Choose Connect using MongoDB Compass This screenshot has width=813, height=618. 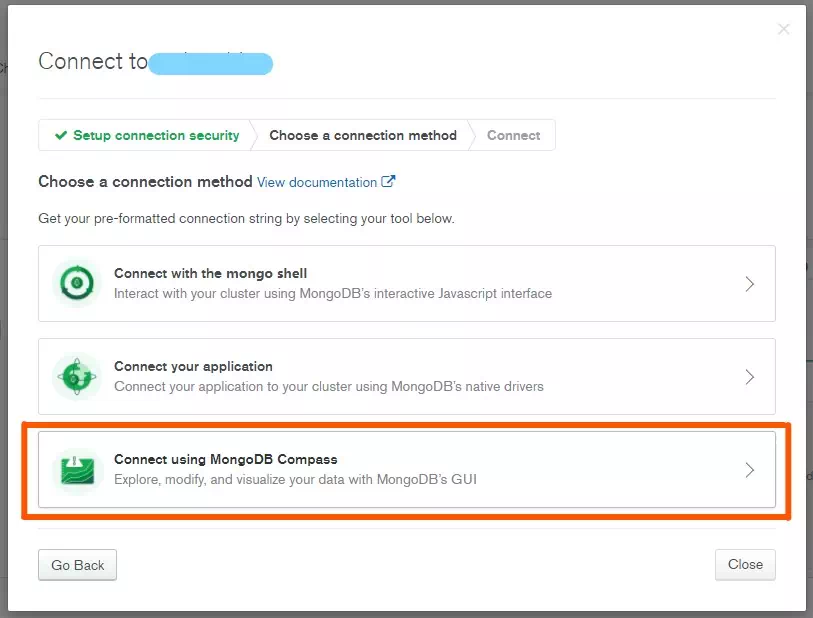pos(406,470)
